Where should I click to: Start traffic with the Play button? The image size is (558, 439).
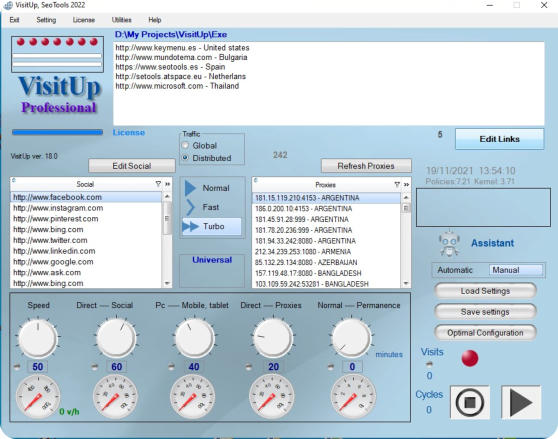pyautogui.click(x=521, y=402)
